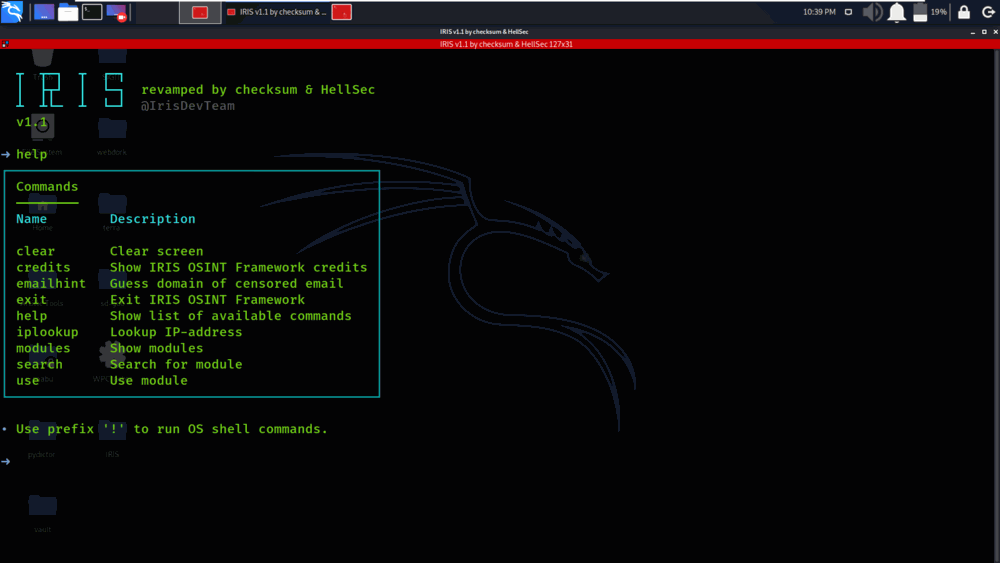Click the show desktop icon in panel
Screen dimensions: 1000x563
point(43,11)
